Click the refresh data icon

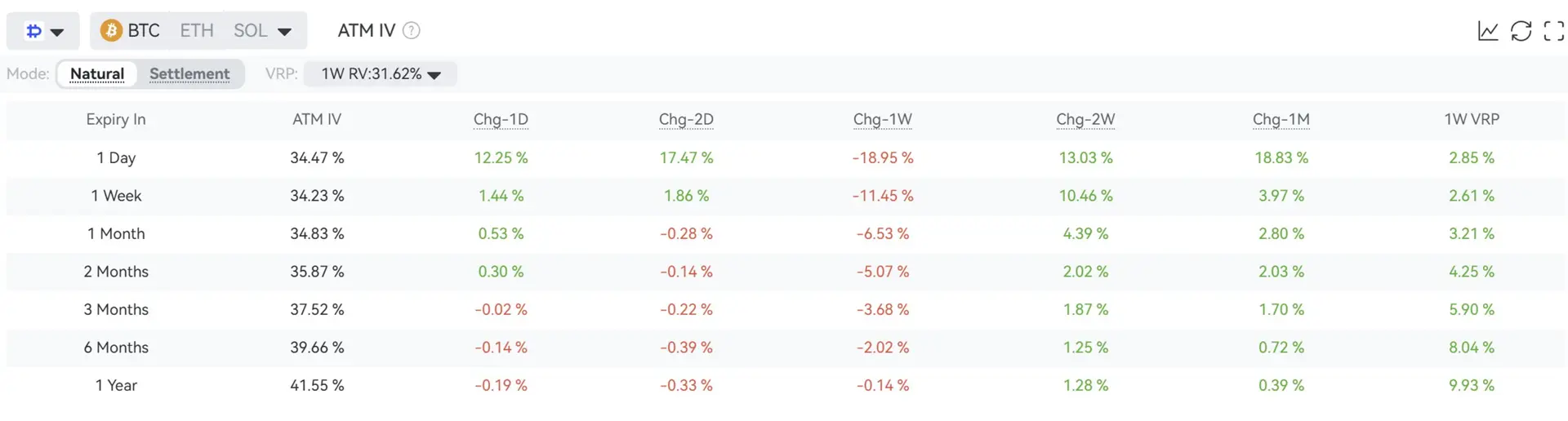coord(1521,31)
